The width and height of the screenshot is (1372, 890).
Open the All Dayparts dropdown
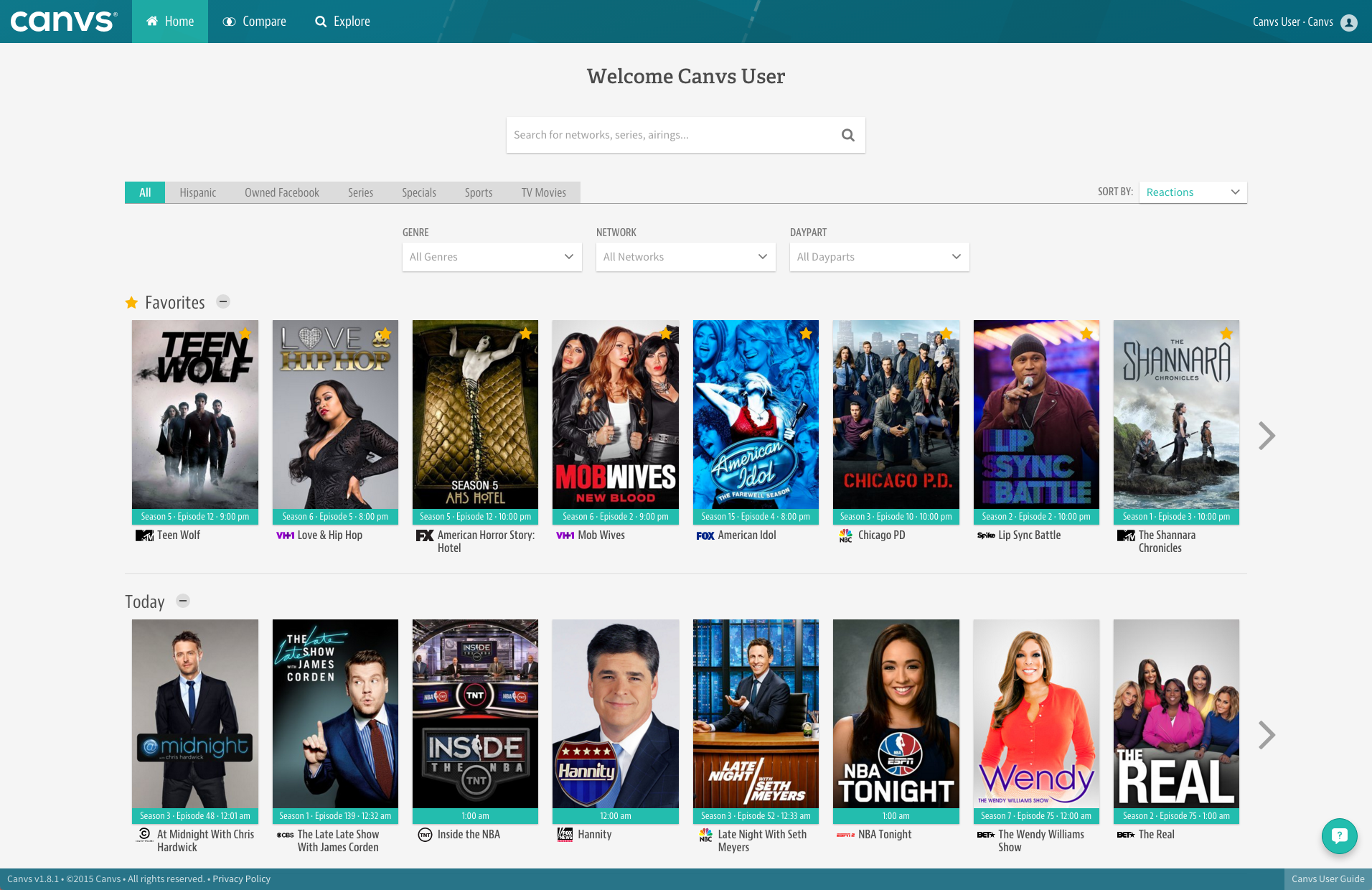879,257
